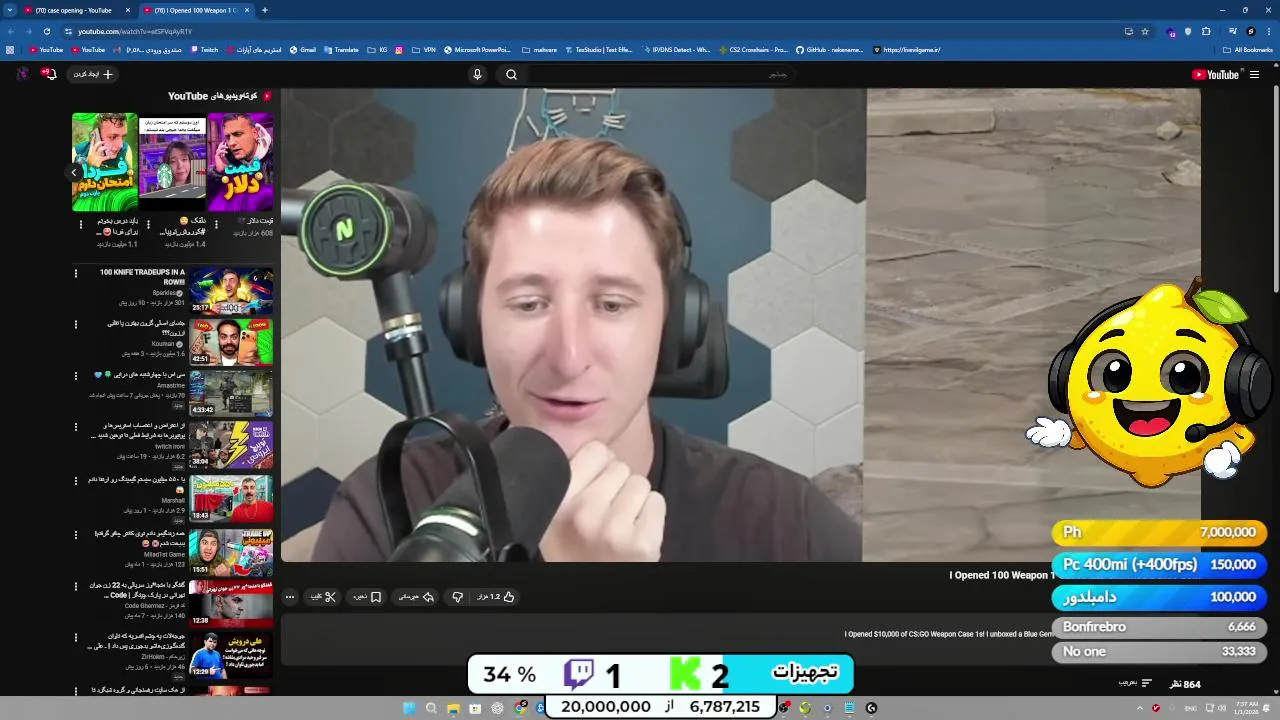
Task: Open Windows taskbar search
Action: (431, 708)
